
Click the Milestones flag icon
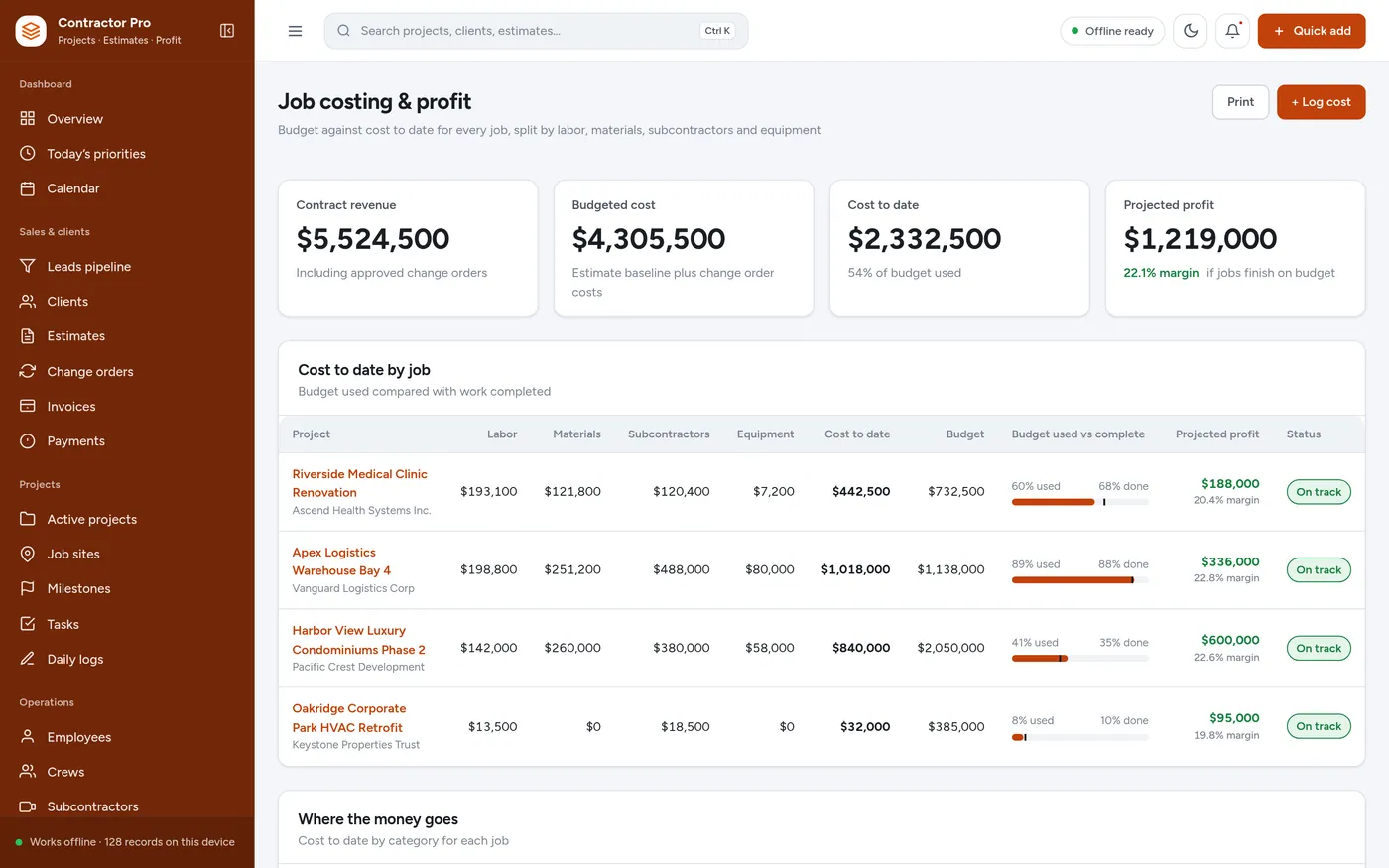(28, 588)
